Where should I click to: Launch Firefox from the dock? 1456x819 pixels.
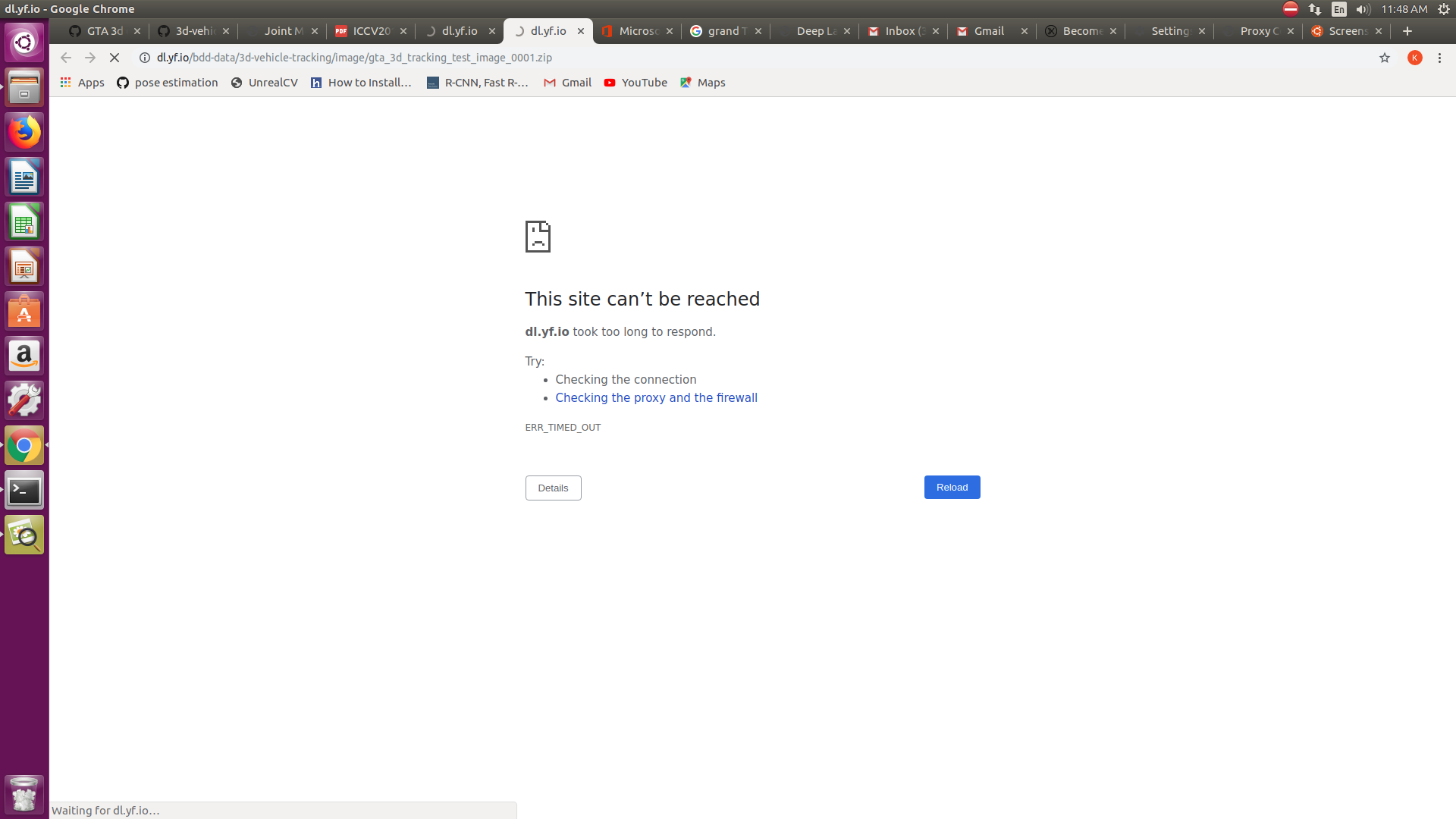24,133
